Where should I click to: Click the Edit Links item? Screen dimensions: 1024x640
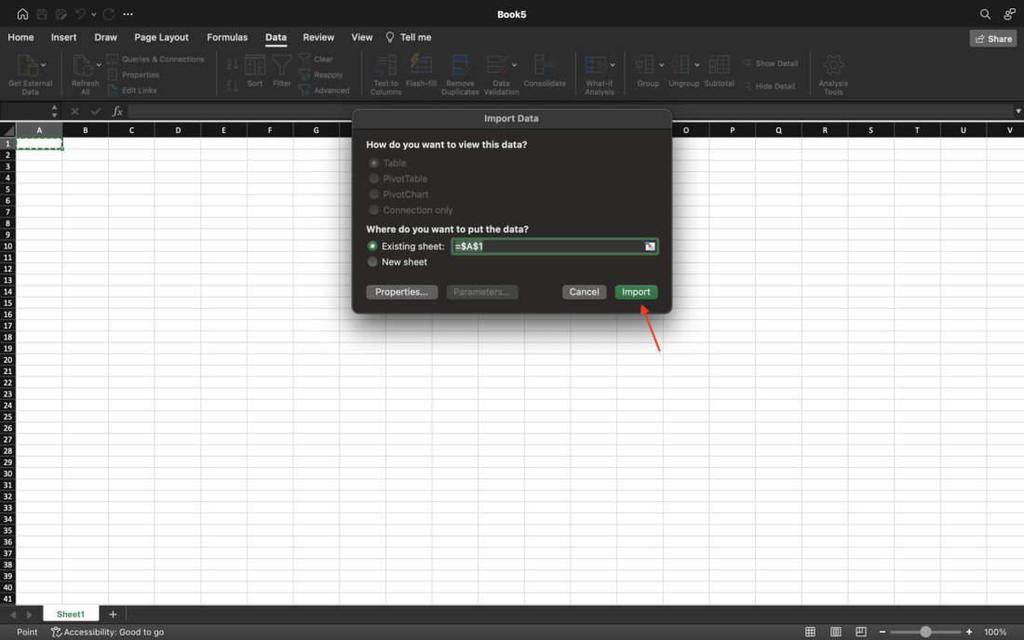[x=132, y=90]
